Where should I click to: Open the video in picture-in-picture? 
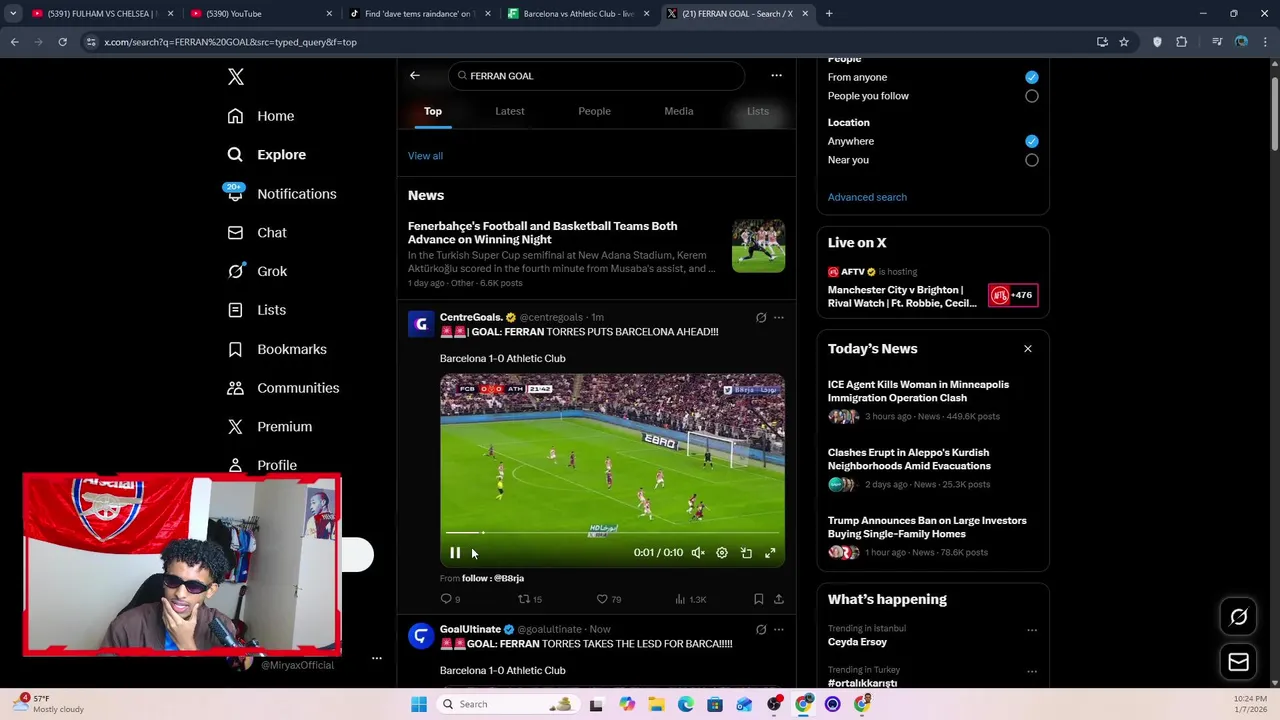tap(746, 553)
